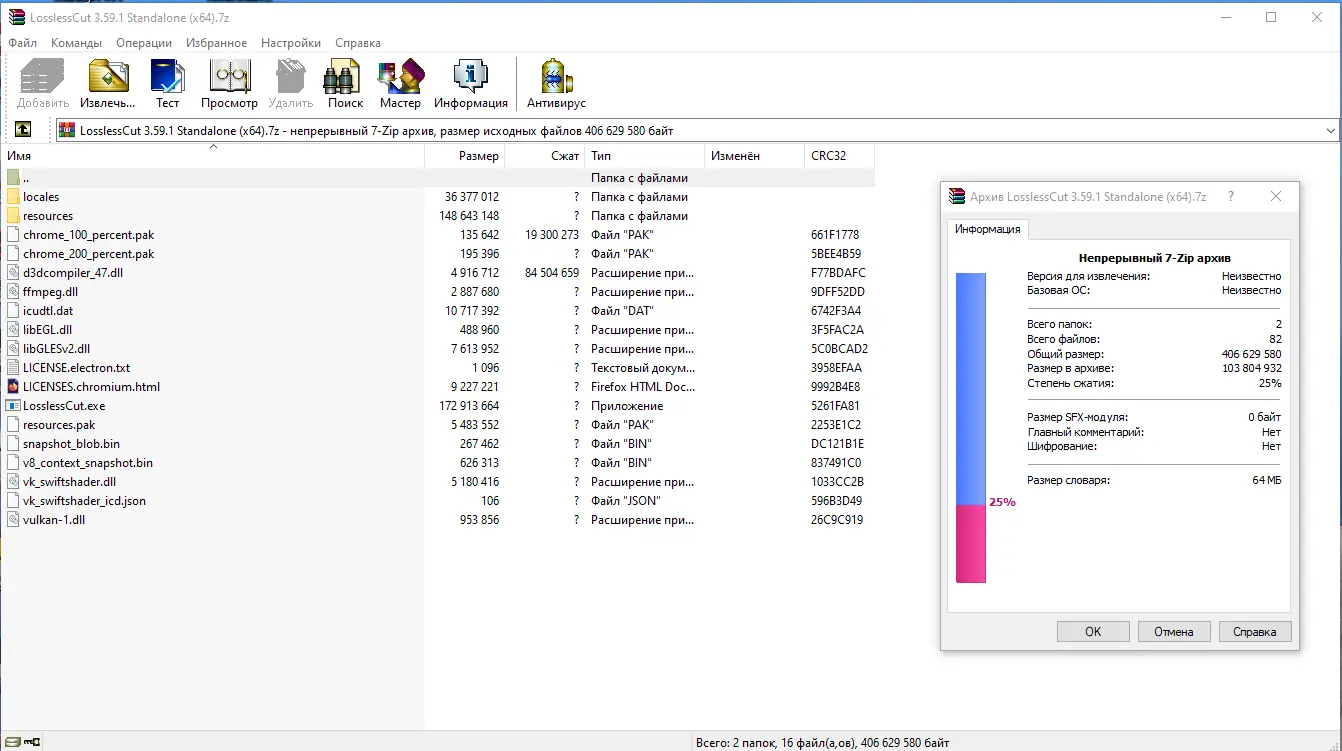Select the locales folder icon
Image resolution: width=1342 pixels, height=751 pixels.
click(13, 197)
